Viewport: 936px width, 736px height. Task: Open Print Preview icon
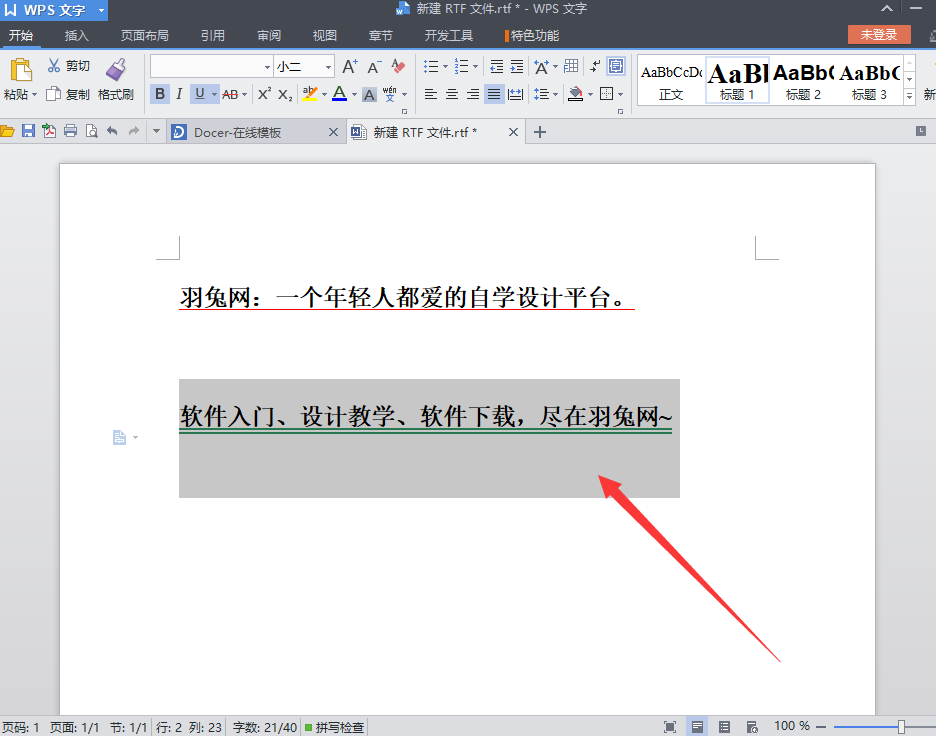coord(91,131)
